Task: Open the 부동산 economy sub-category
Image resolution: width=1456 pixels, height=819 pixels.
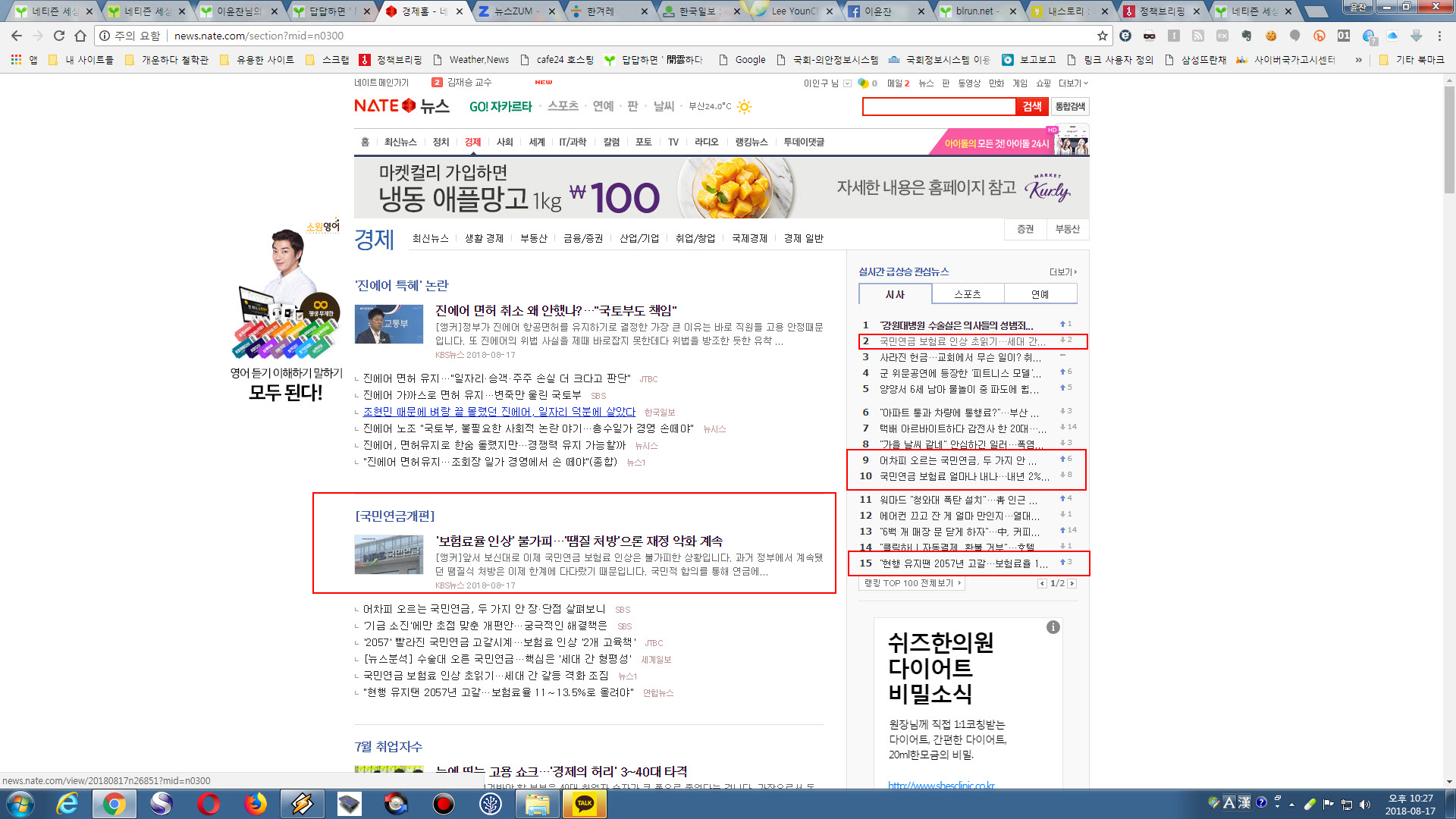Action: (534, 238)
